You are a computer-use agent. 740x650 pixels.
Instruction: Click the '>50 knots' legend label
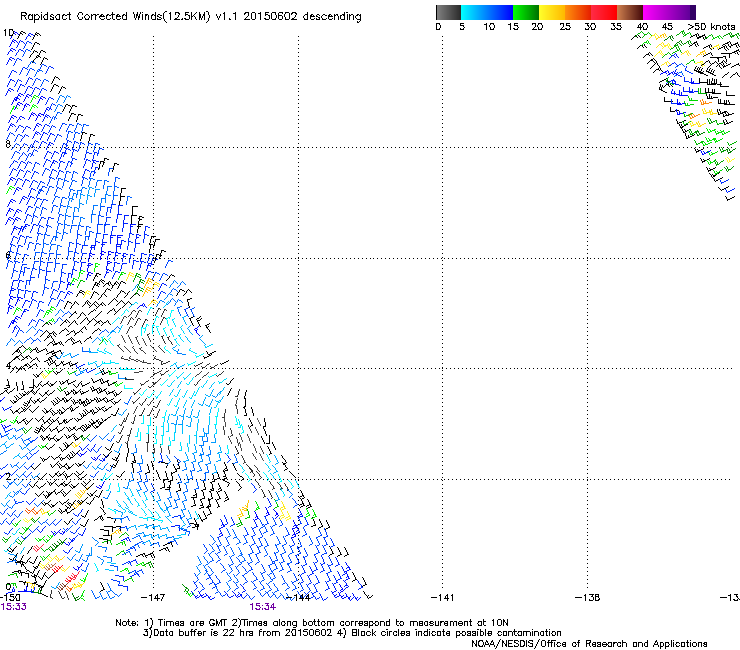712,27
